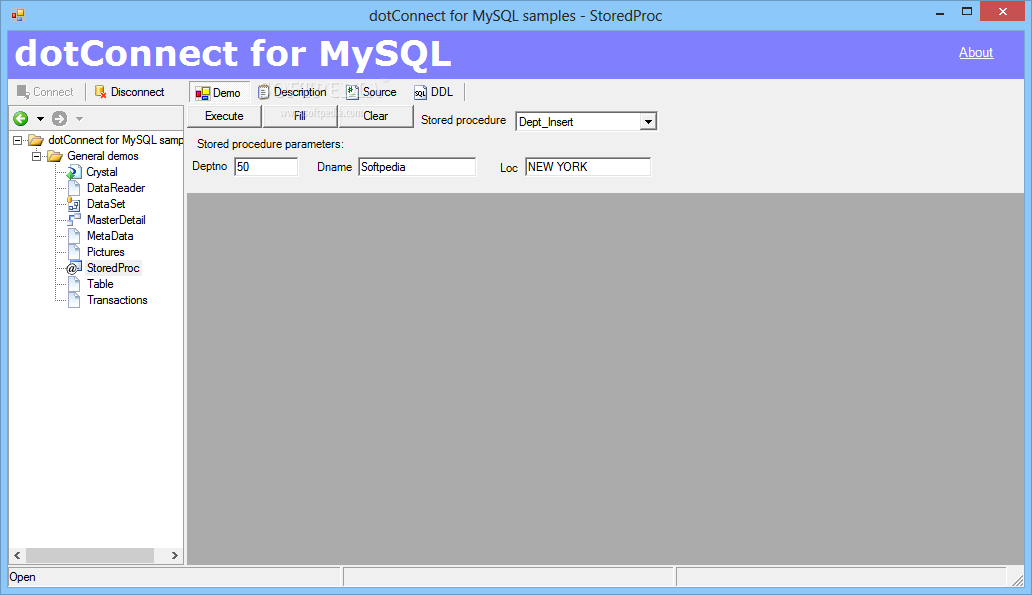Click the Disconnect toolbar button
The image size is (1032, 595).
[x=130, y=92]
